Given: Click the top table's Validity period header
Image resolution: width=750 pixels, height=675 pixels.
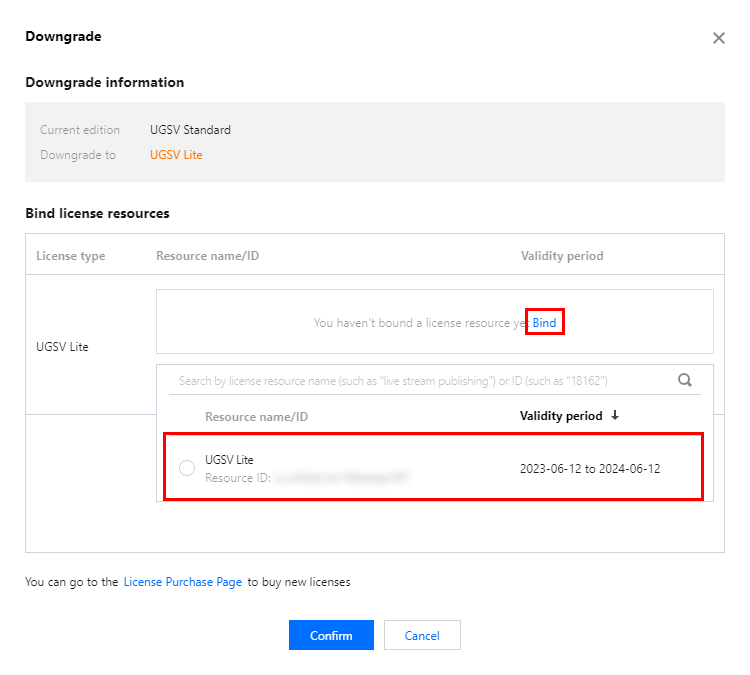Looking at the screenshot, I should point(562,256).
